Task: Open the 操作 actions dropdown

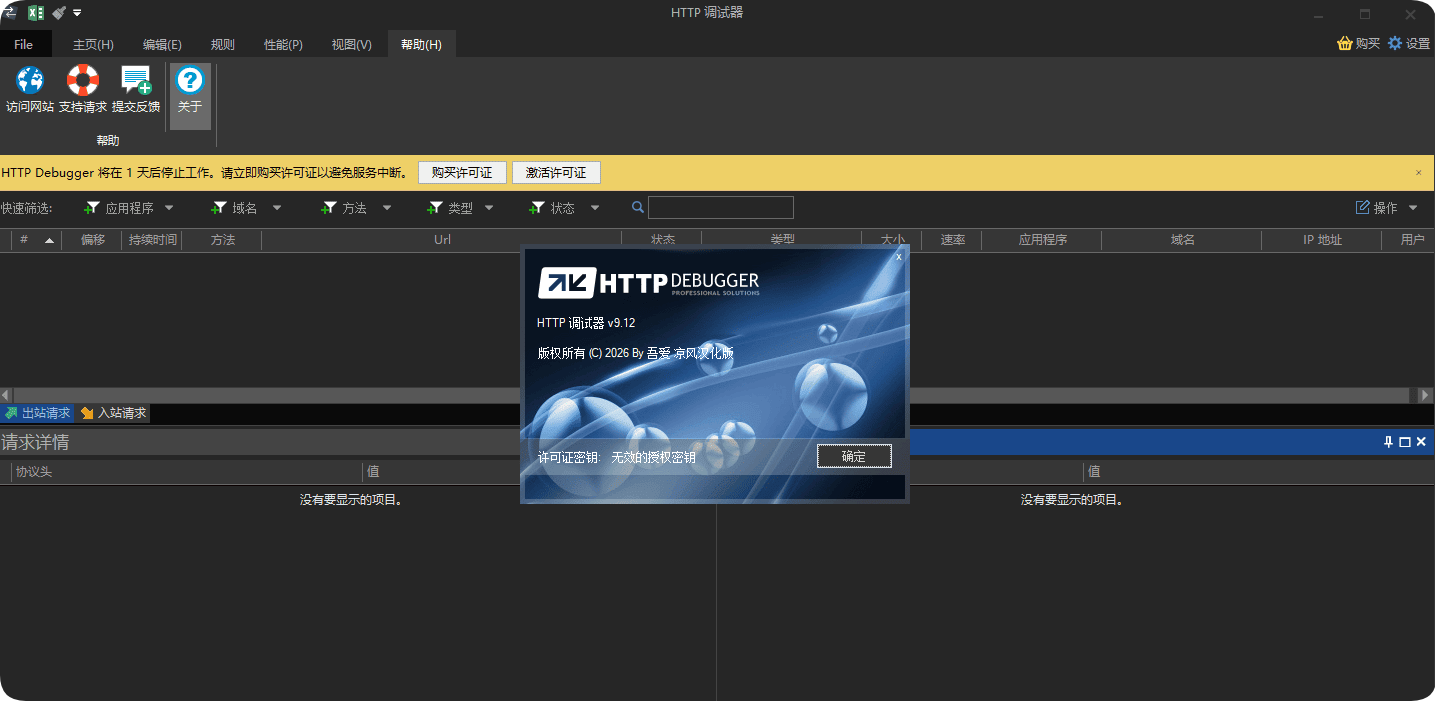Action: tap(1413, 208)
